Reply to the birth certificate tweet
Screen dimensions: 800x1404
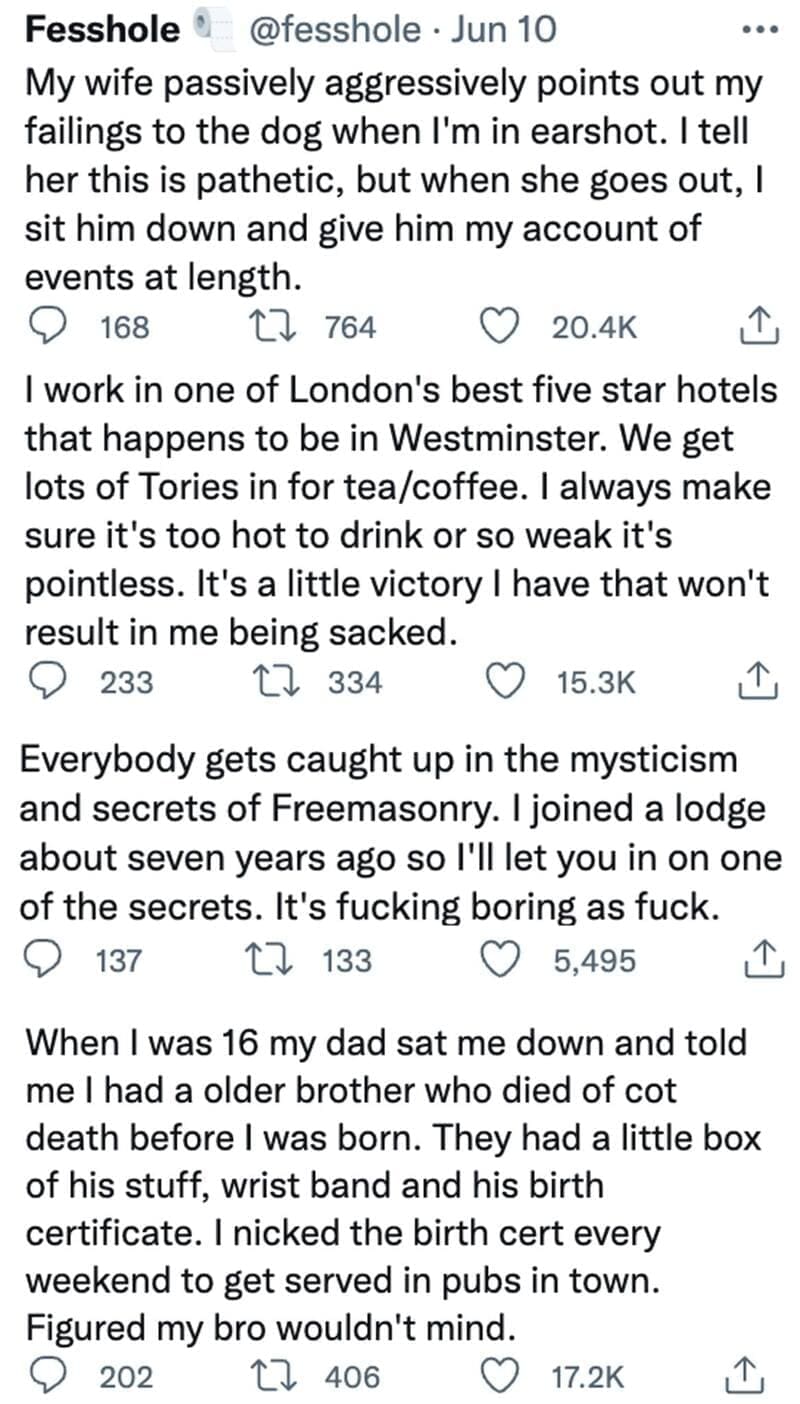(44, 1377)
